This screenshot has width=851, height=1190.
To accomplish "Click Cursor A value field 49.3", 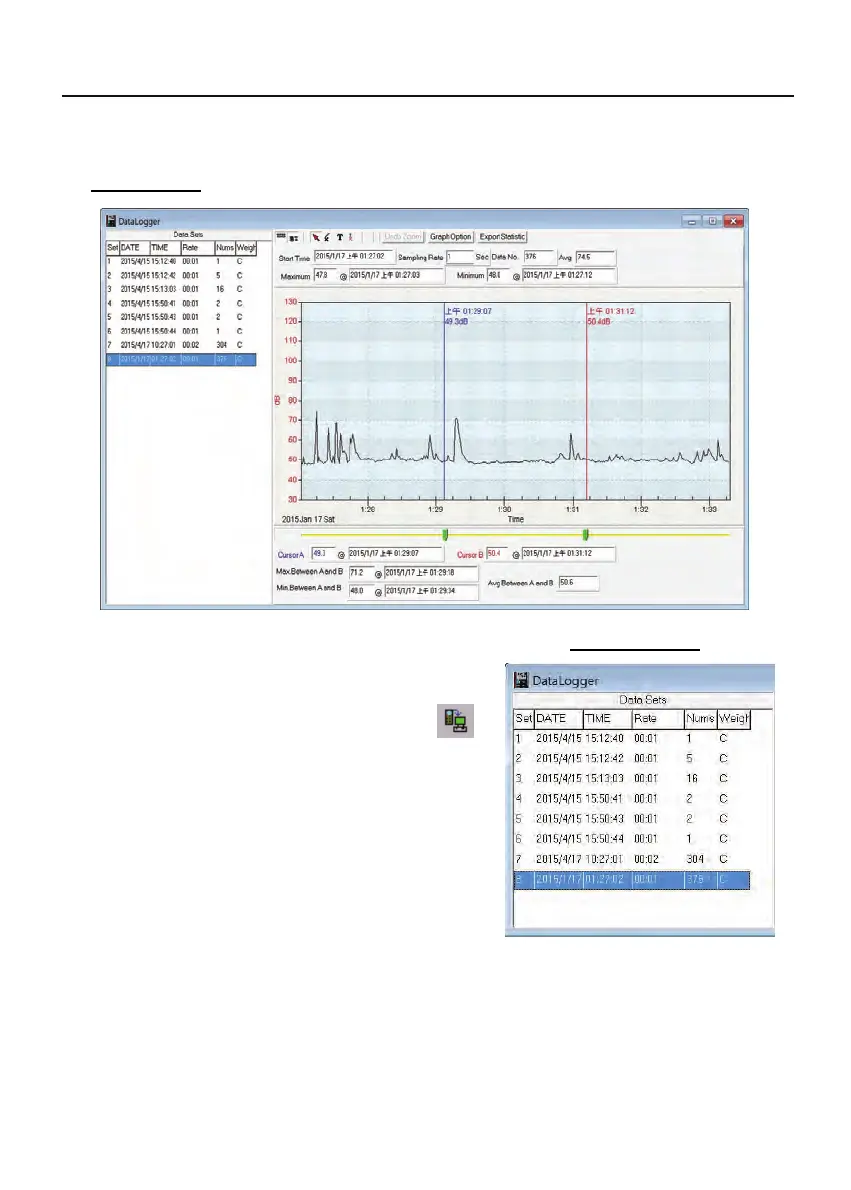I will [323, 554].
